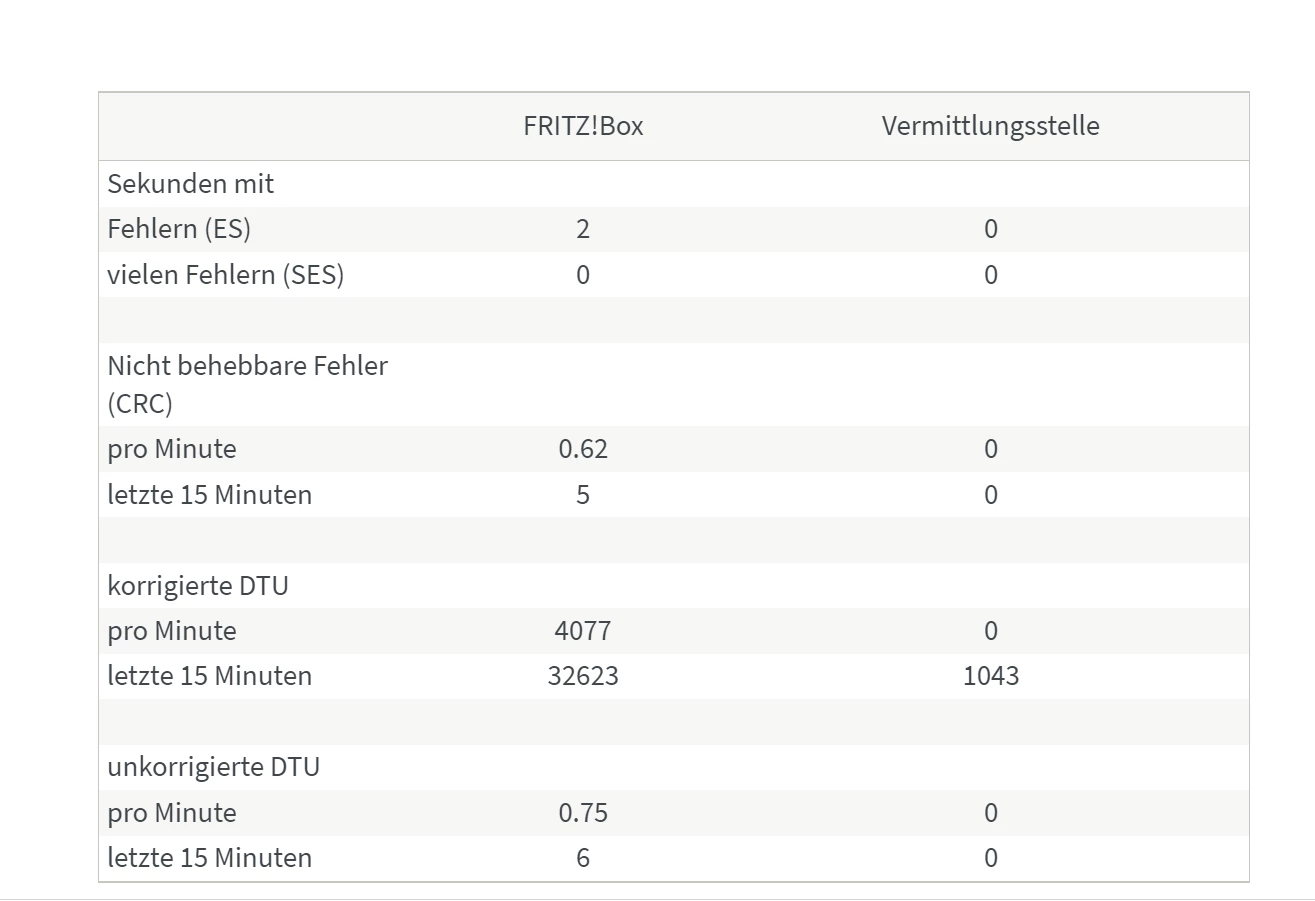This screenshot has height=901, width=1315.
Task: Select the uncorrected DTU value 0.75
Action: point(583,813)
